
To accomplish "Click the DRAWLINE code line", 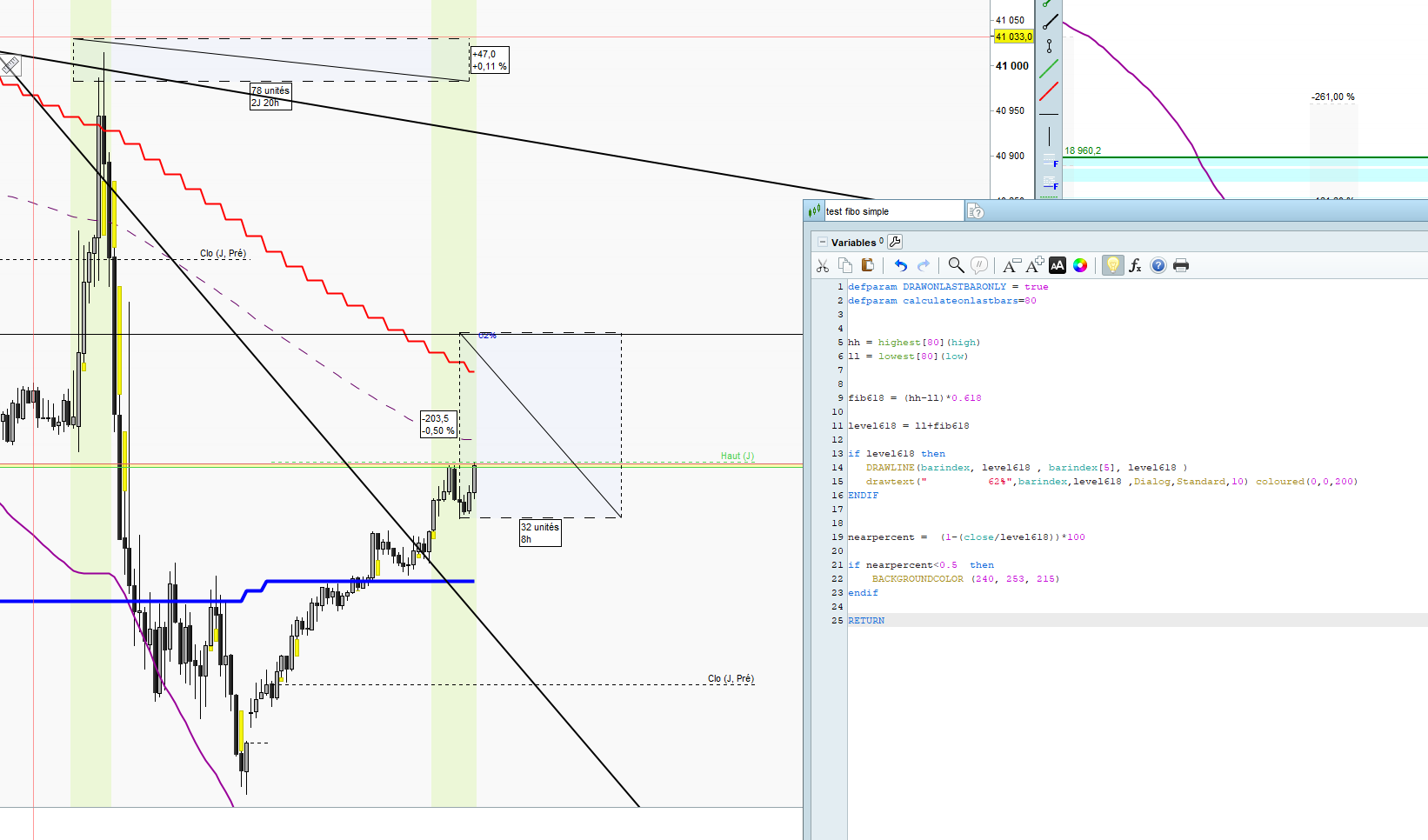I will tap(1026, 468).
